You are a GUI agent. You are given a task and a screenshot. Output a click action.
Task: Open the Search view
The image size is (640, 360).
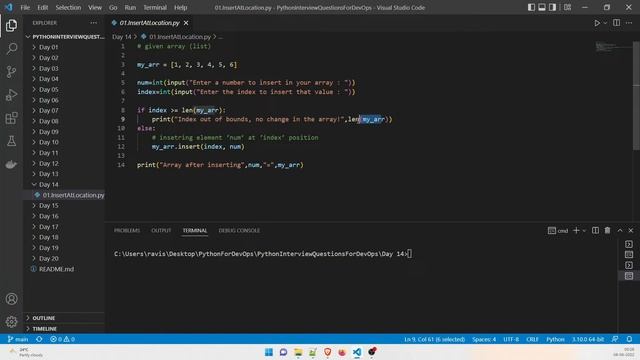(x=11, y=49)
